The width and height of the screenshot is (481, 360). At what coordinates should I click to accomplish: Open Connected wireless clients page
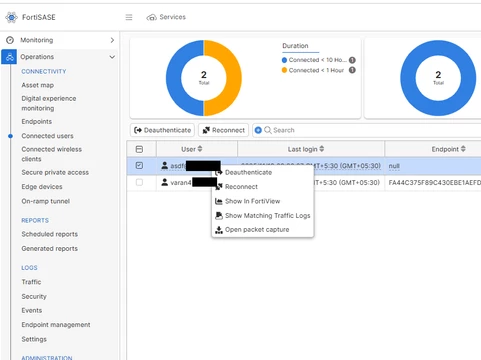point(52,154)
